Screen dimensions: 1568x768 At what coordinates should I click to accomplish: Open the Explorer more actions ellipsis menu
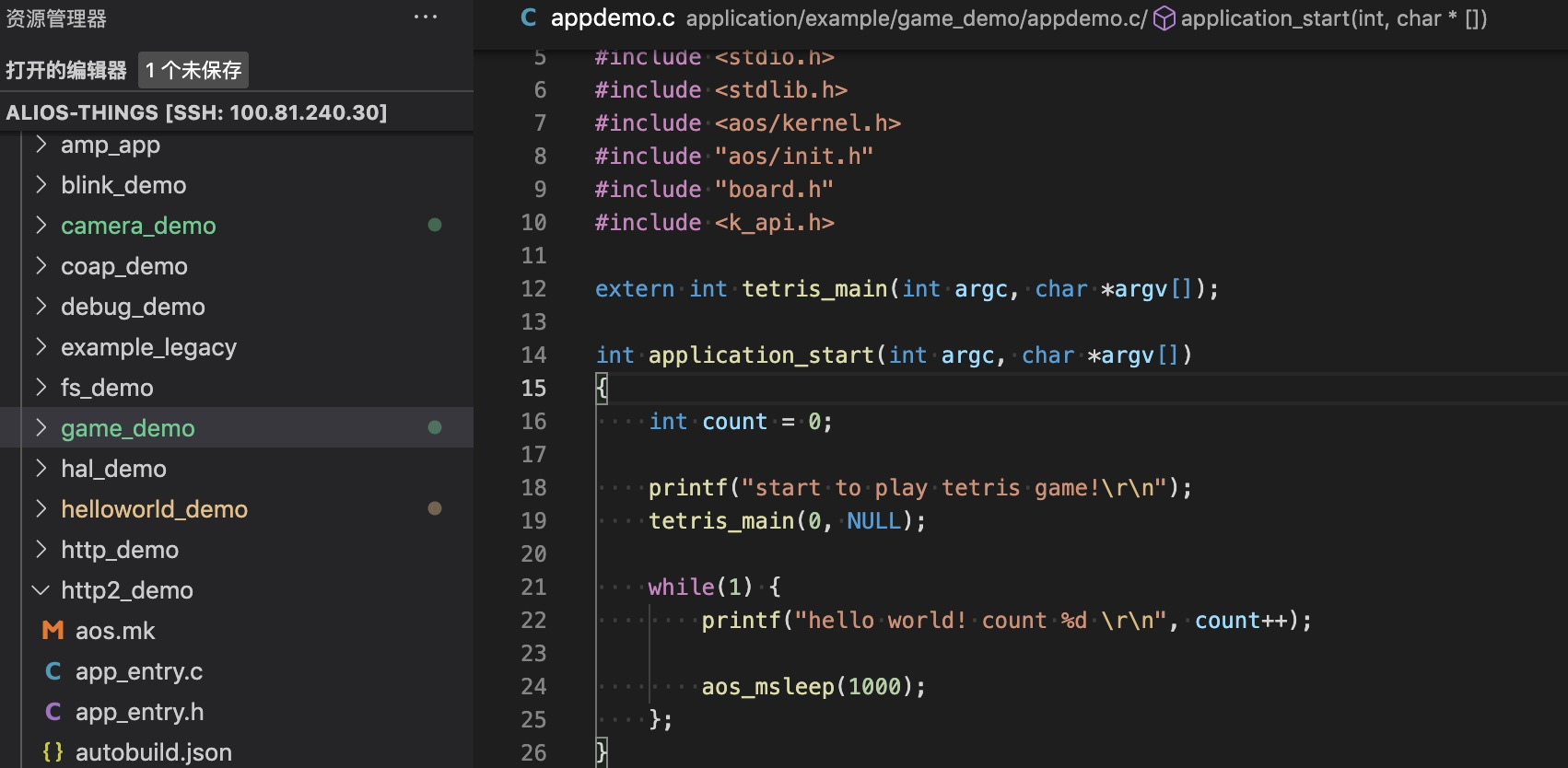pyautogui.click(x=426, y=17)
